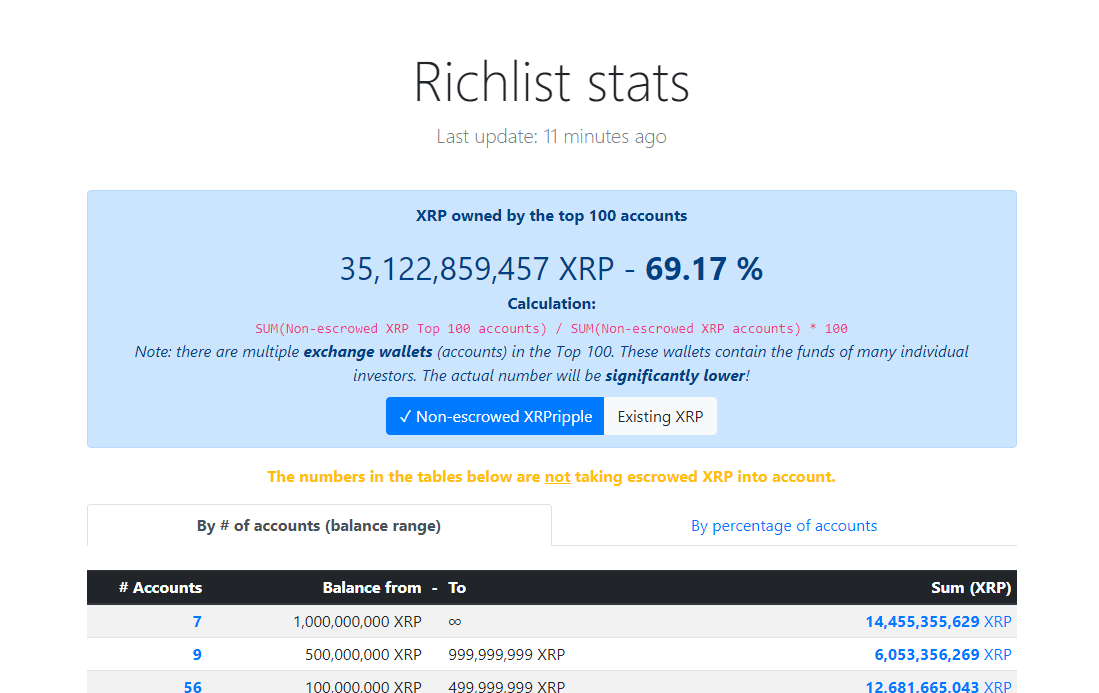The width and height of the screenshot is (1099, 693).
Task: Open the By percentage of accounts tab
Action: 784,526
